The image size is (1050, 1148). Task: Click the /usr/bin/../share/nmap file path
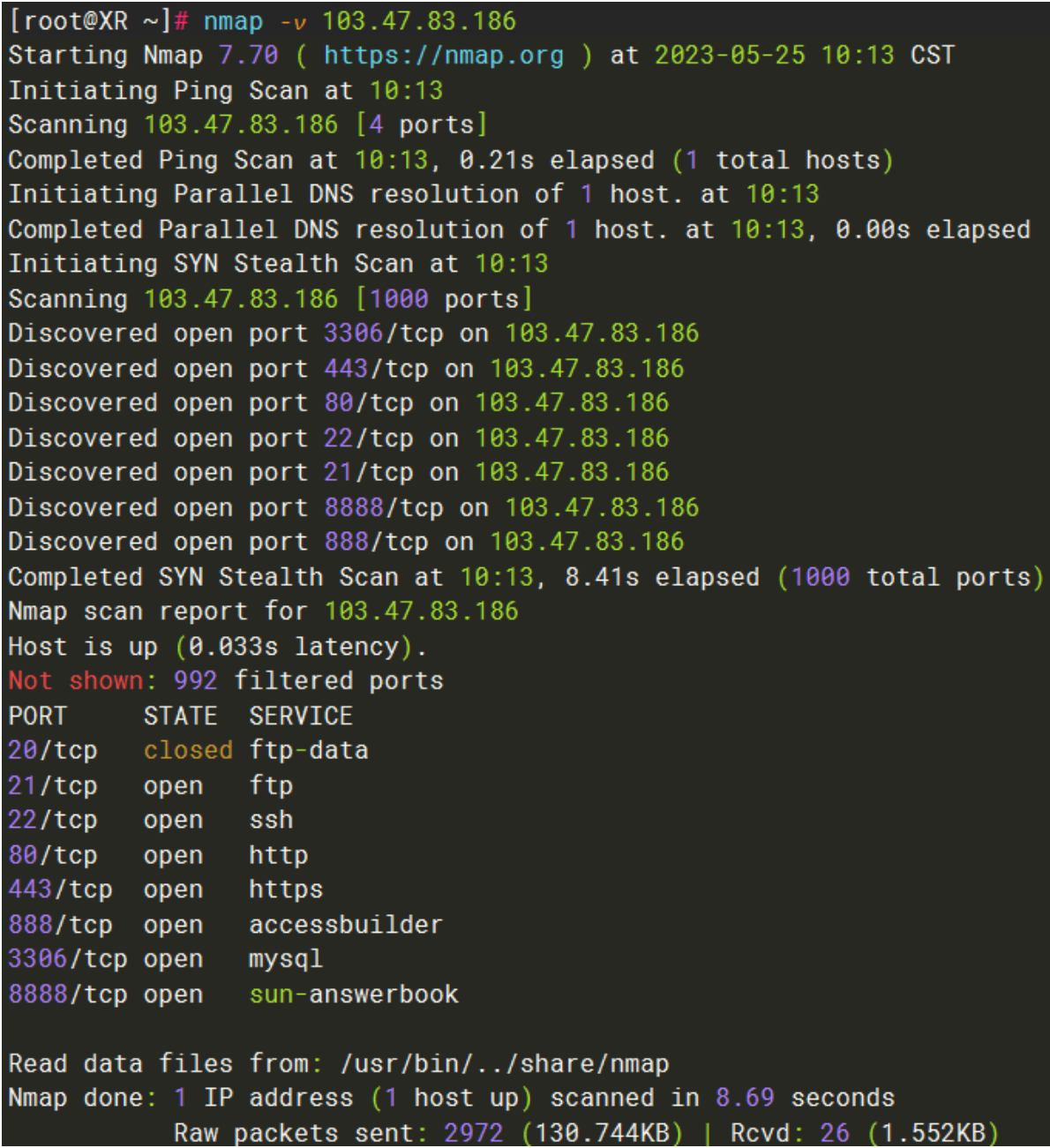click(505, 1063)
